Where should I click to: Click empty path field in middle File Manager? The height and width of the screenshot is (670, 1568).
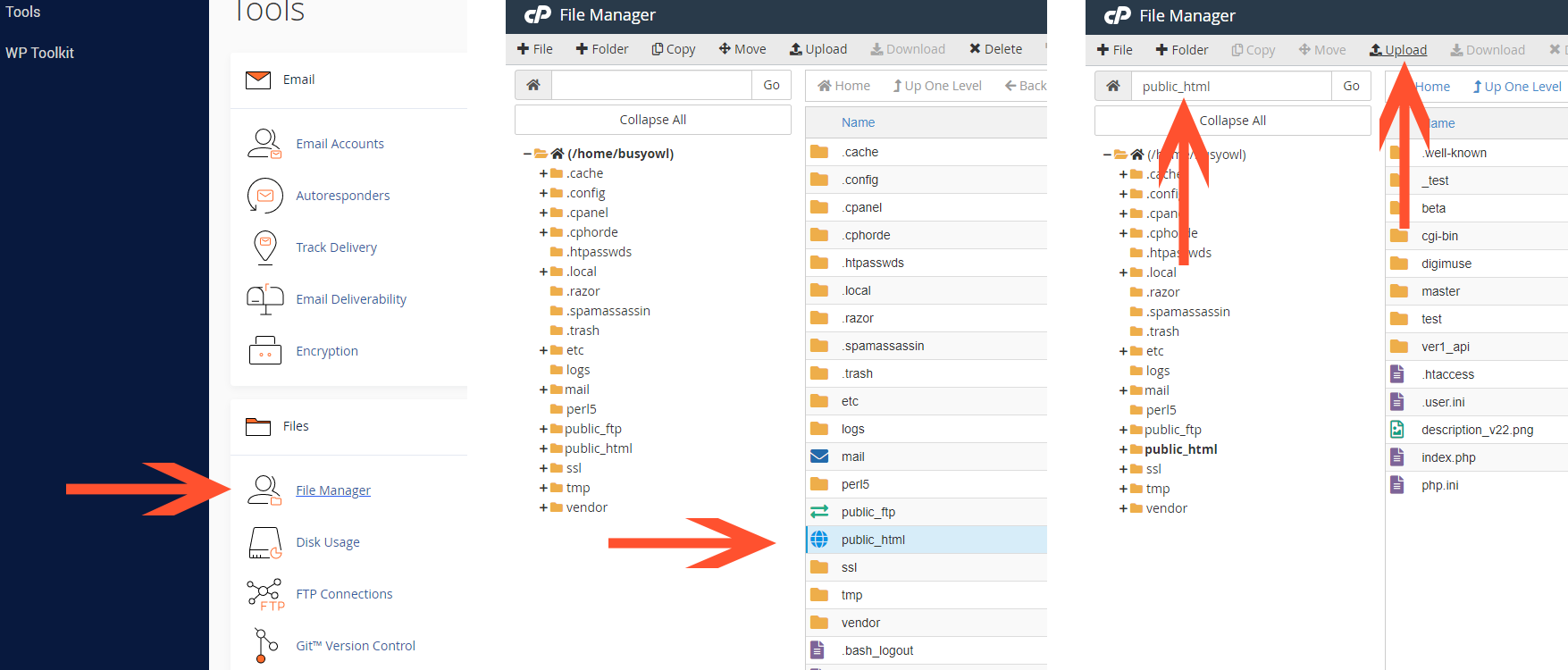pyautogui.click(x=651, y=85)
